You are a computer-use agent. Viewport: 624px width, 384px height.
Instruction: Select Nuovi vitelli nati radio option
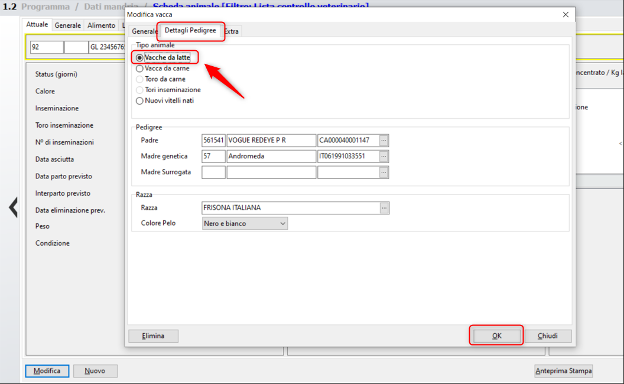[139, 101]
